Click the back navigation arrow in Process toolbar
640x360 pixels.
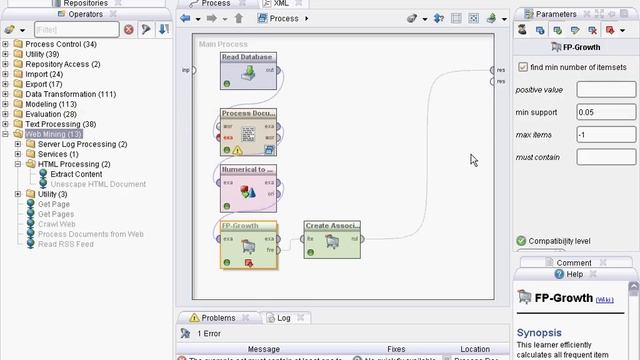pos(185,18)
